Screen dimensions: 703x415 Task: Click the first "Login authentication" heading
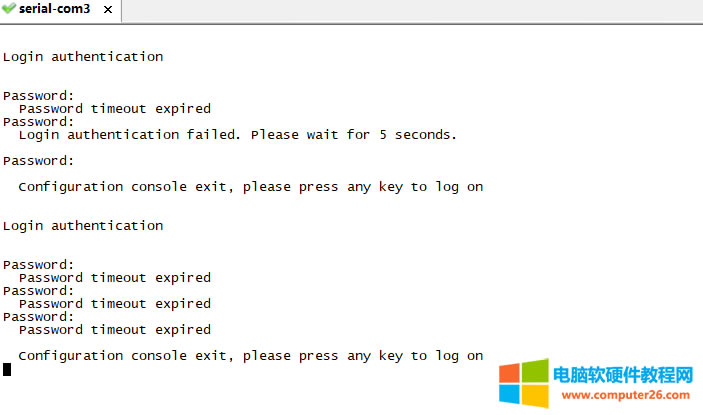coord(82,57)
